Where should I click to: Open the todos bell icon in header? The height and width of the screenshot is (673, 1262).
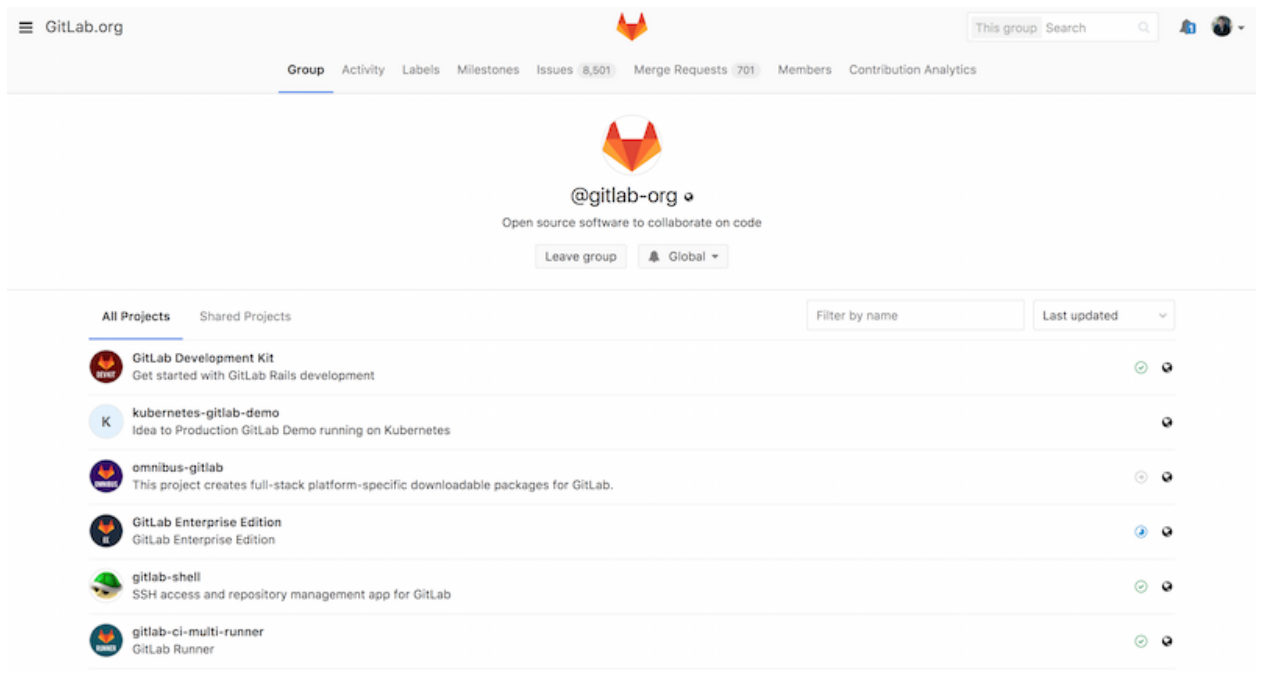coord(1188,28)
